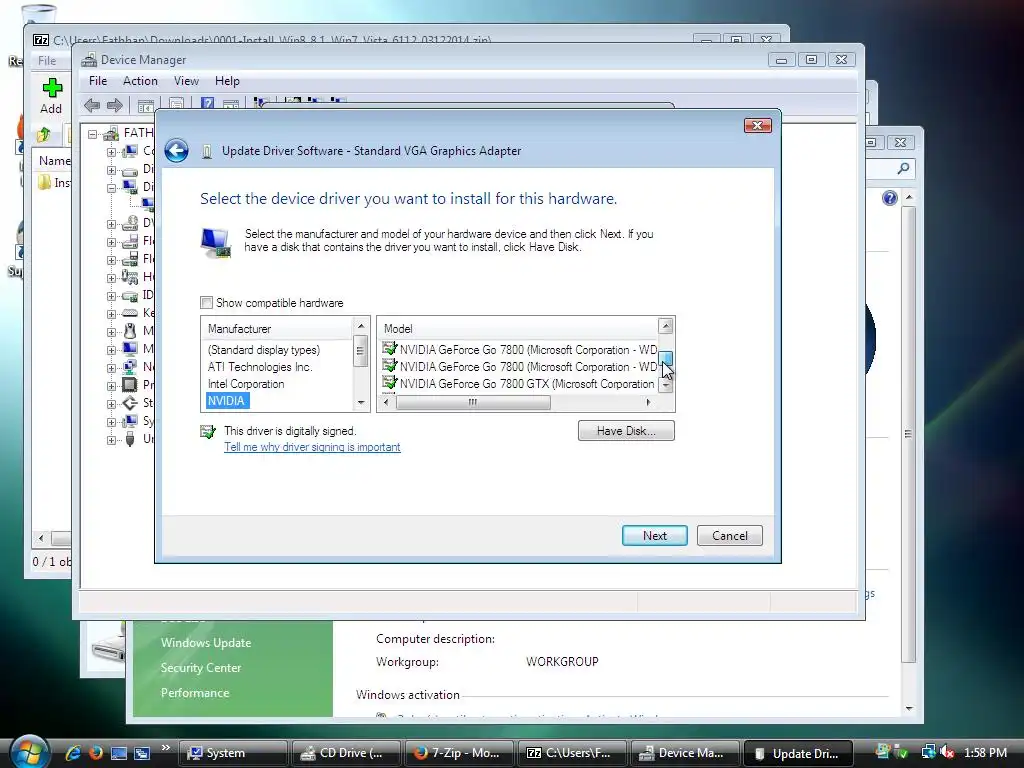This screenshot has width=1024, height=768.
Task: Click the Forward arrow in Device Manager toolbar
Action: pos(115,105)
